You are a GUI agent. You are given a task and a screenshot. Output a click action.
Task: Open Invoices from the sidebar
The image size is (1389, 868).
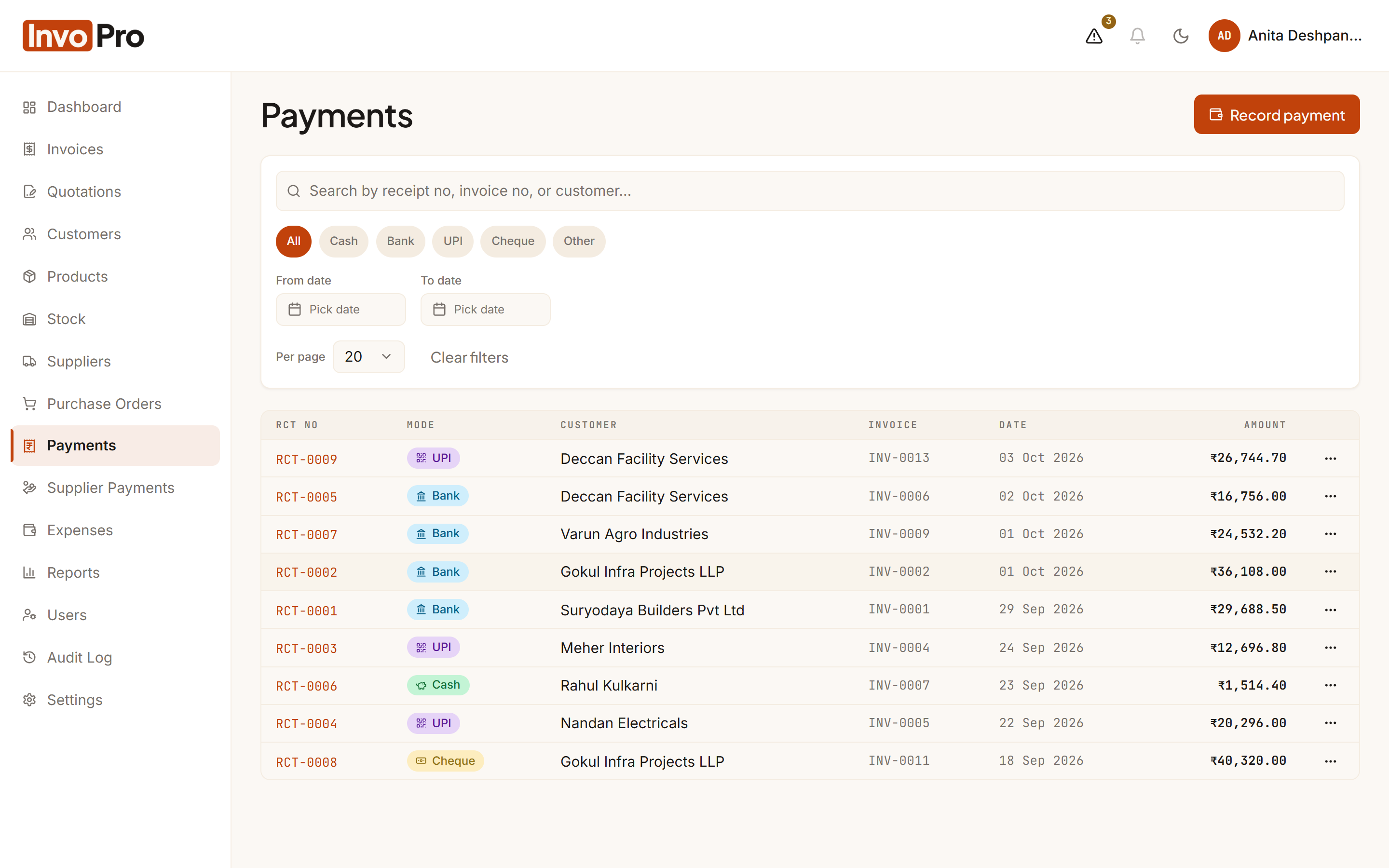pos(115,149)
